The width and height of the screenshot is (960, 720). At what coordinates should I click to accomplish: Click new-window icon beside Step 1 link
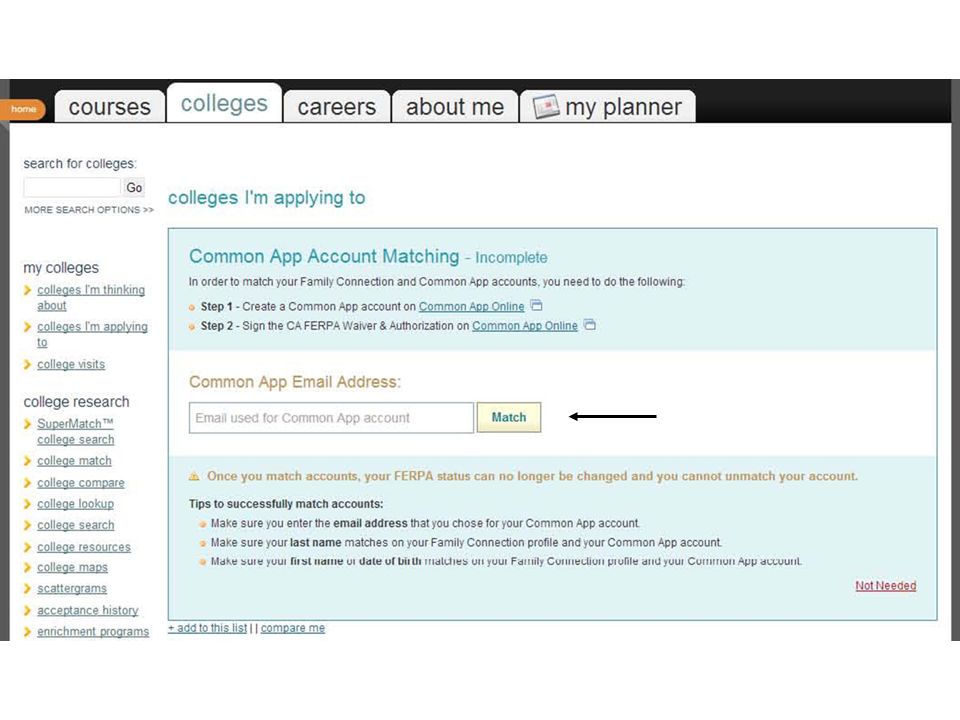coord(536,305)
